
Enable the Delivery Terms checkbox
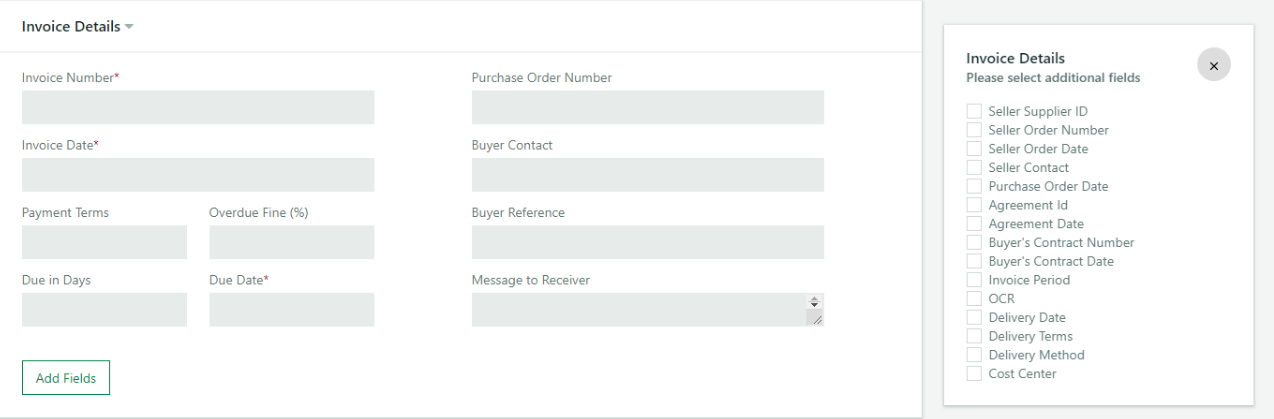[x=974, y=336]
